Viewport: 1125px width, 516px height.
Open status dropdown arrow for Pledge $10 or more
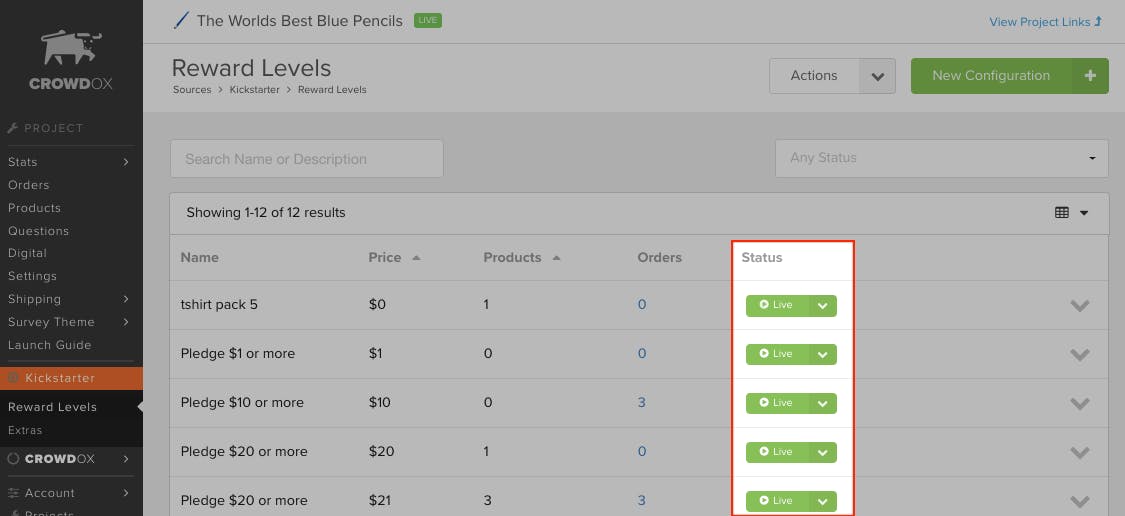pyautogui.click(x=823, y=403)
